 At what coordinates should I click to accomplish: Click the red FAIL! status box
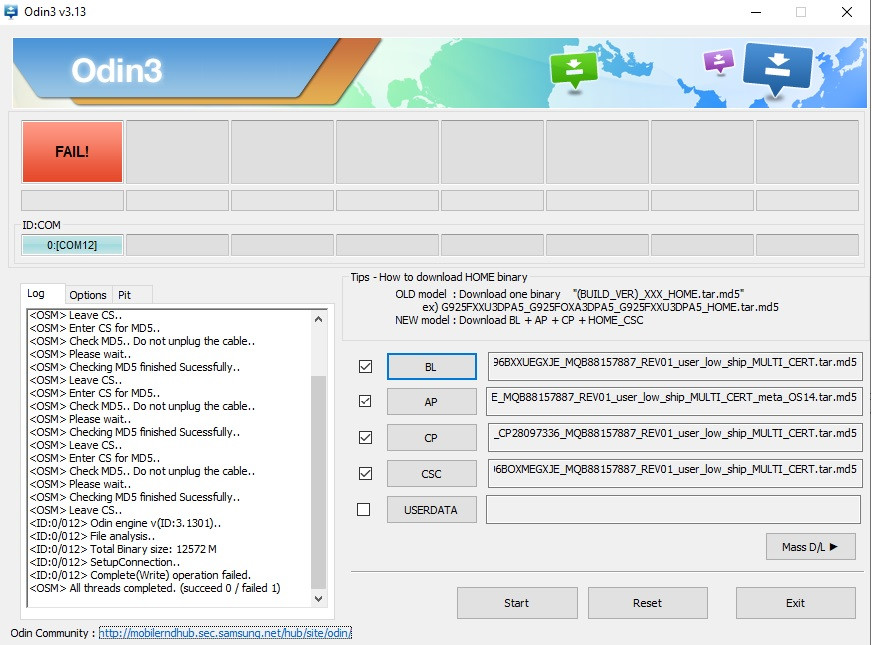pyautogui.click(x=72, y=152)
